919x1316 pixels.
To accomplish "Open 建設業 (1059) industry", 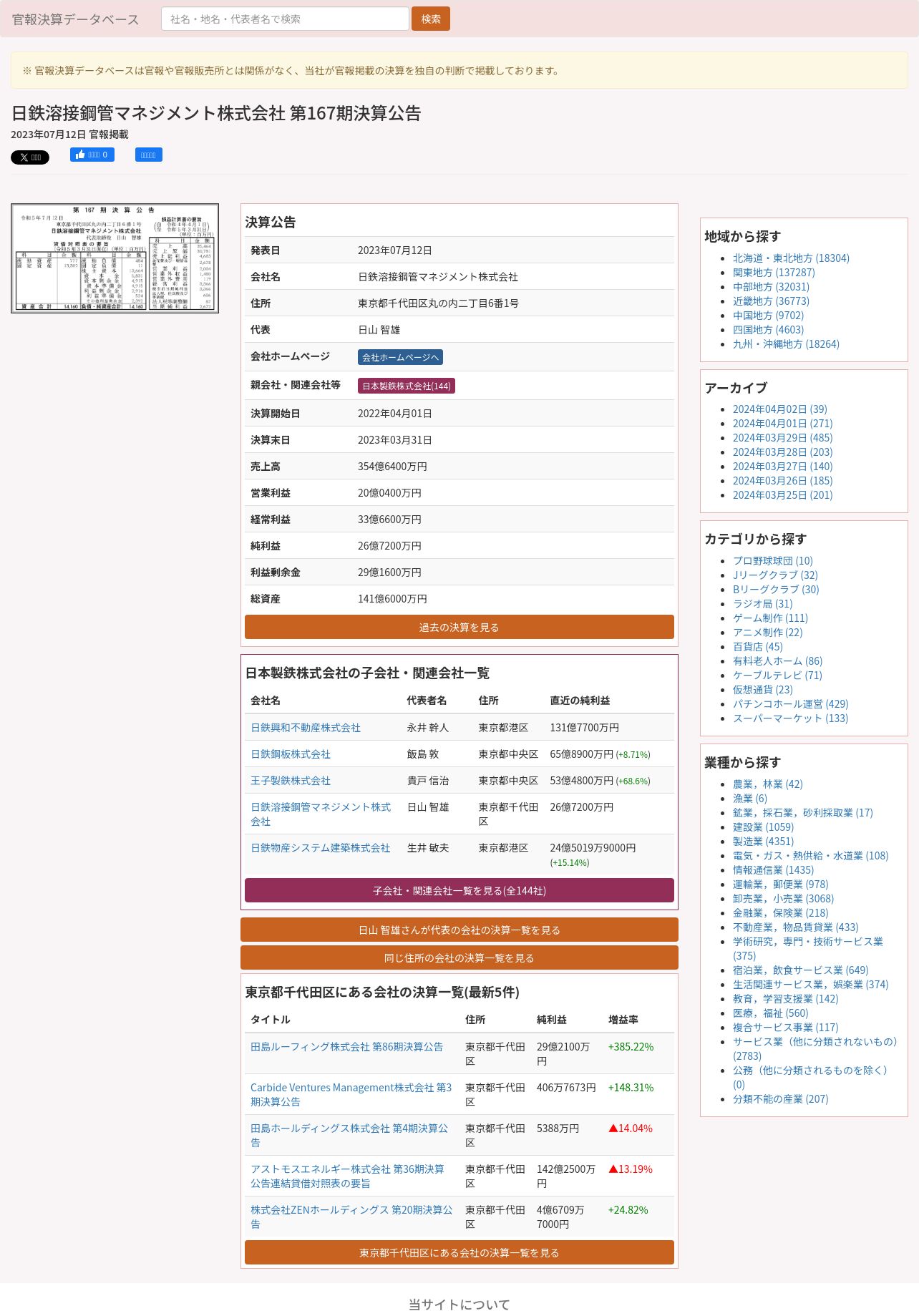I will click(x=763, y=827).
